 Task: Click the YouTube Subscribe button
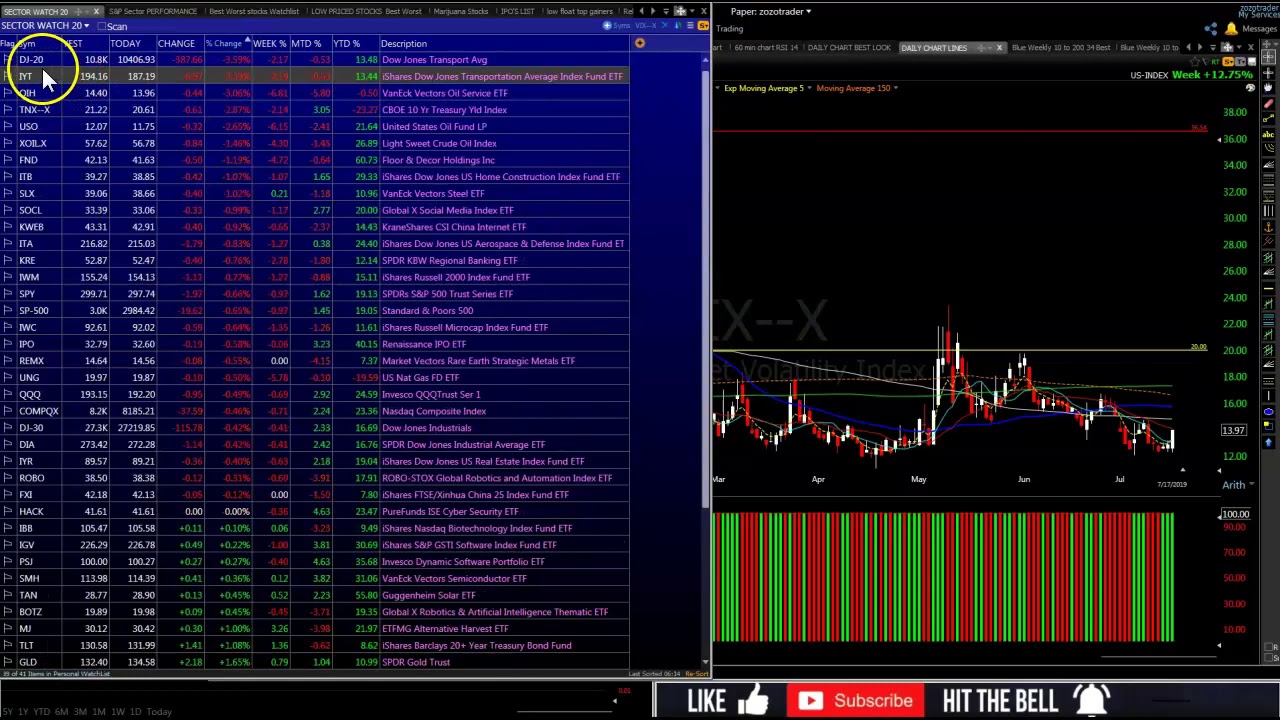click(x=858, y=700)
